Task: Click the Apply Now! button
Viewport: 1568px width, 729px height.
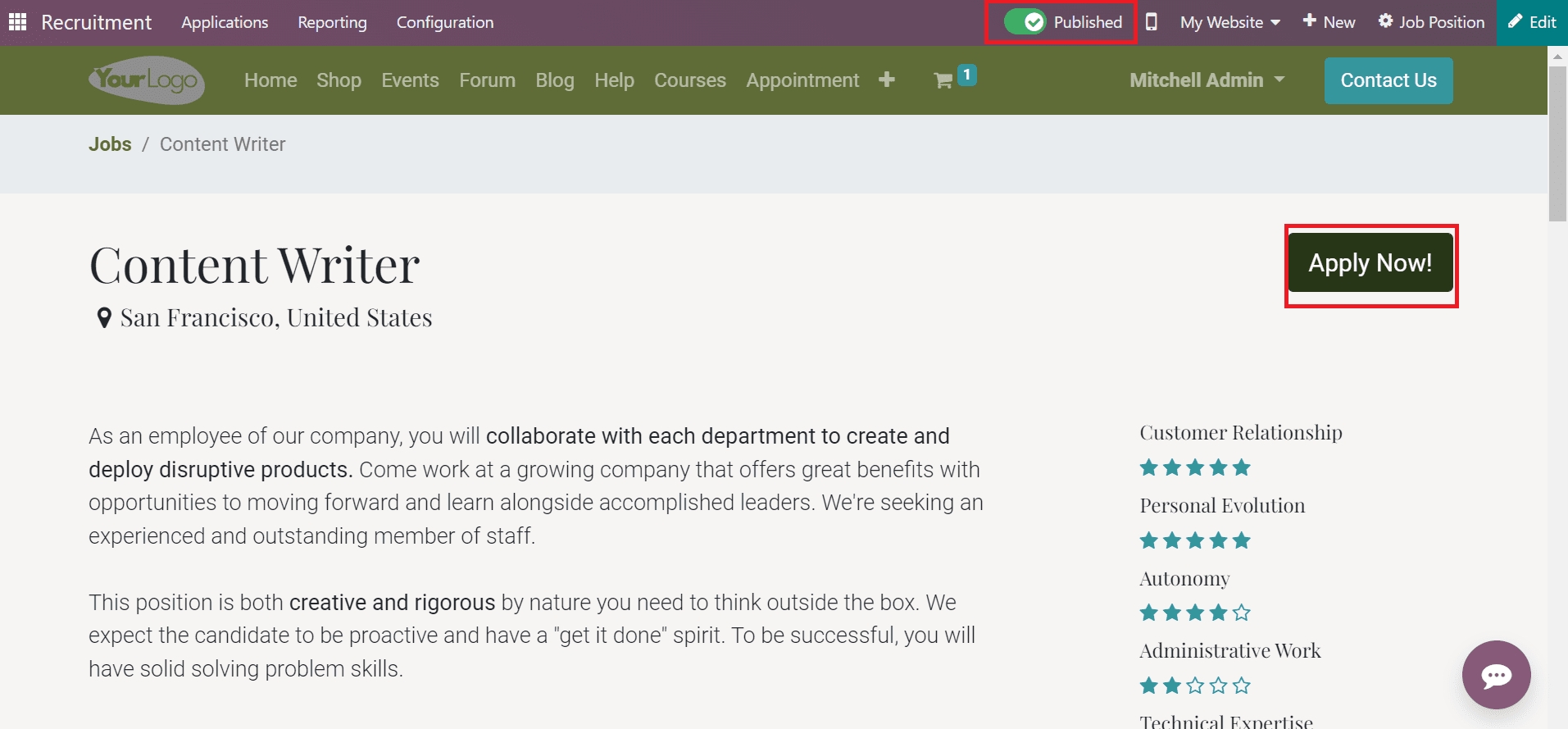Action: click(1370, 263)
